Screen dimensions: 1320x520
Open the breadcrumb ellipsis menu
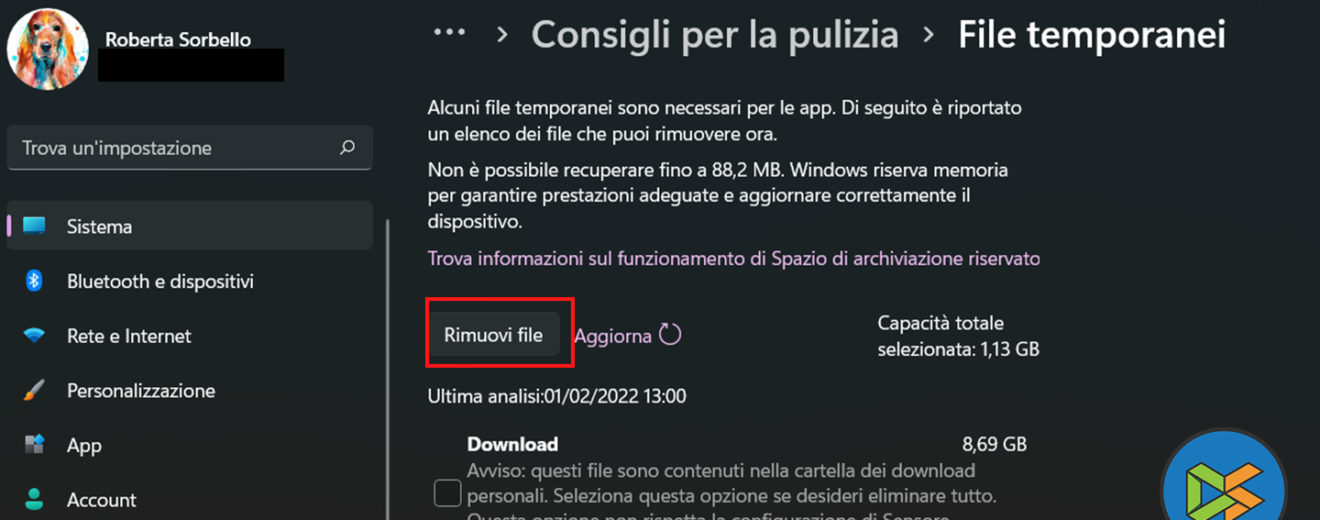(449, 34)
